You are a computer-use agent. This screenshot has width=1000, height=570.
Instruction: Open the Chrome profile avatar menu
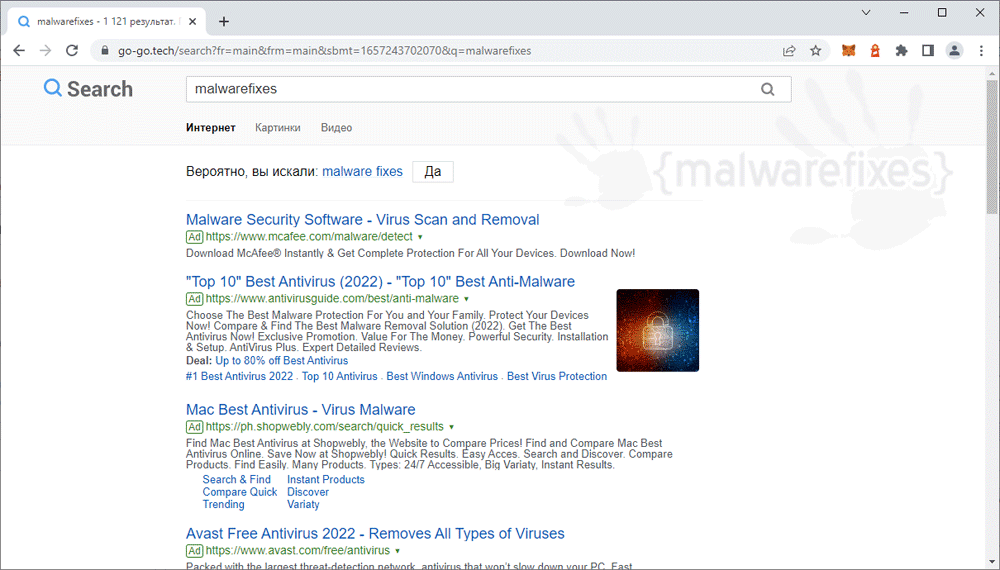[954, 51]
